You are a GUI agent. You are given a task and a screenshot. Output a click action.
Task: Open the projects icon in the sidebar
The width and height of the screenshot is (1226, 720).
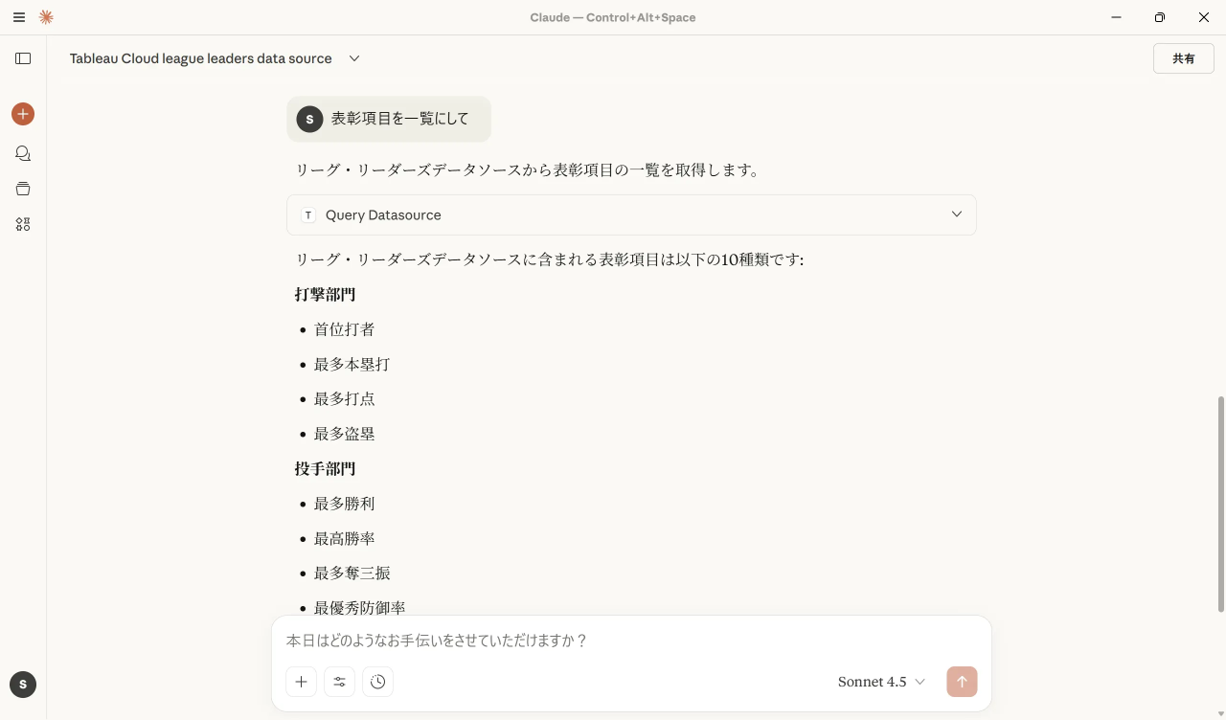(x=22, y=188)
